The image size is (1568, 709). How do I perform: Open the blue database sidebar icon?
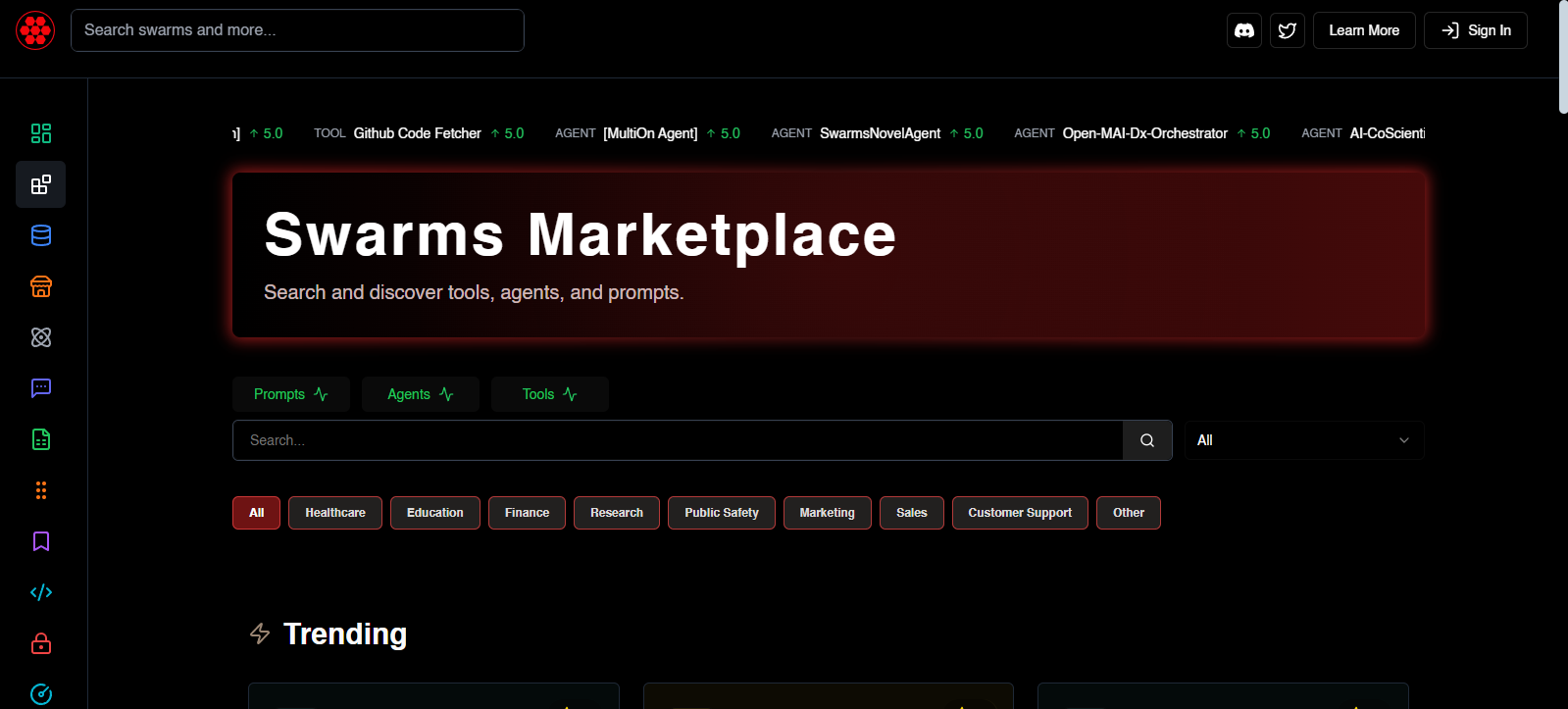41,235
